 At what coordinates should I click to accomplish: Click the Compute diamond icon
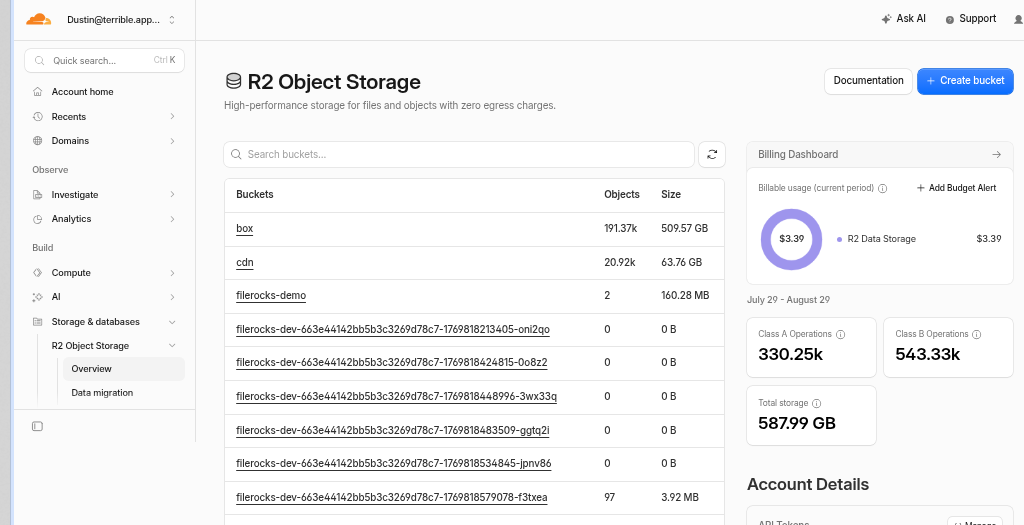tap(38, 272)
